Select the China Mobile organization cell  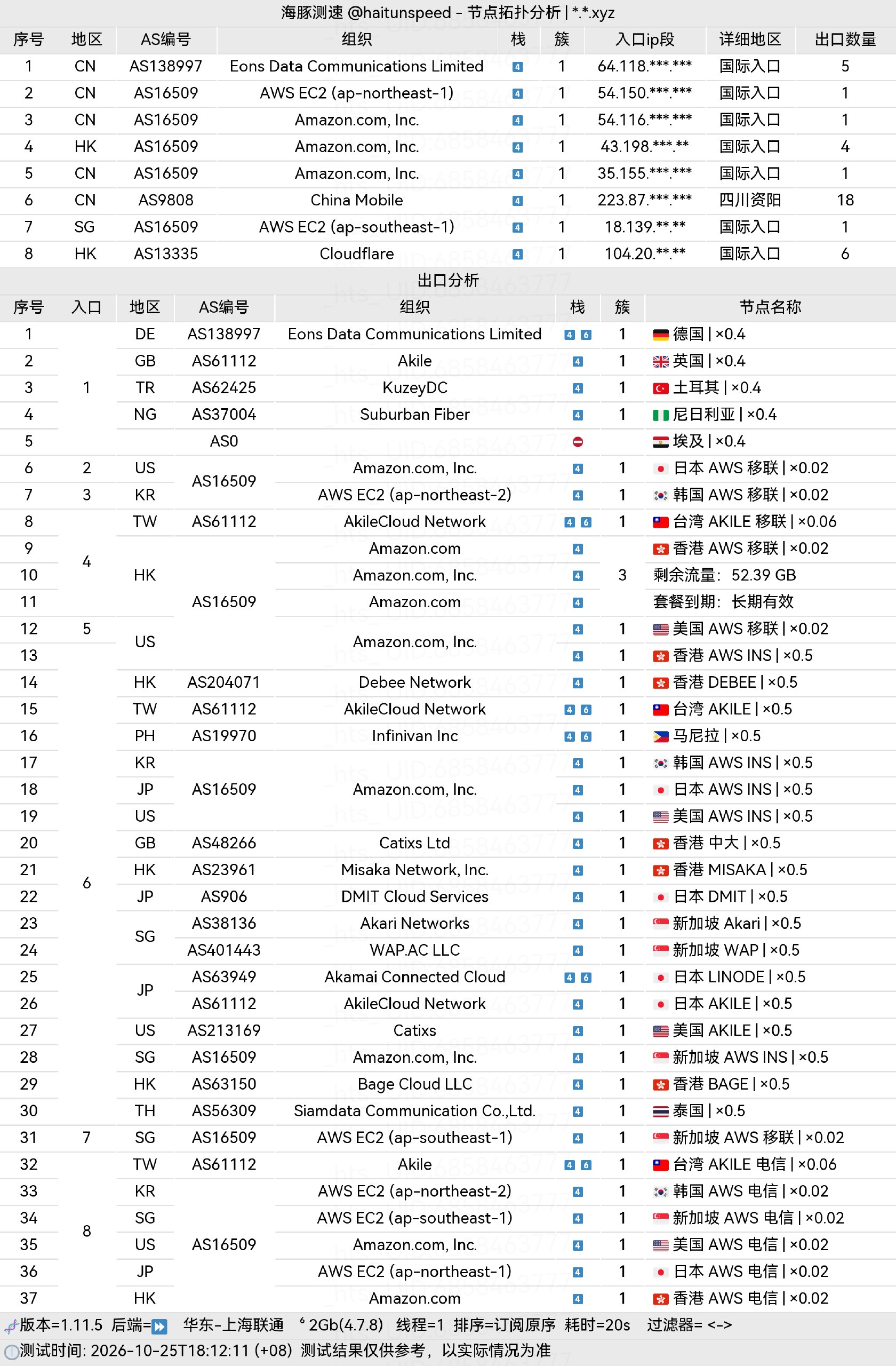pyautogui.click(x=356, y=200)
